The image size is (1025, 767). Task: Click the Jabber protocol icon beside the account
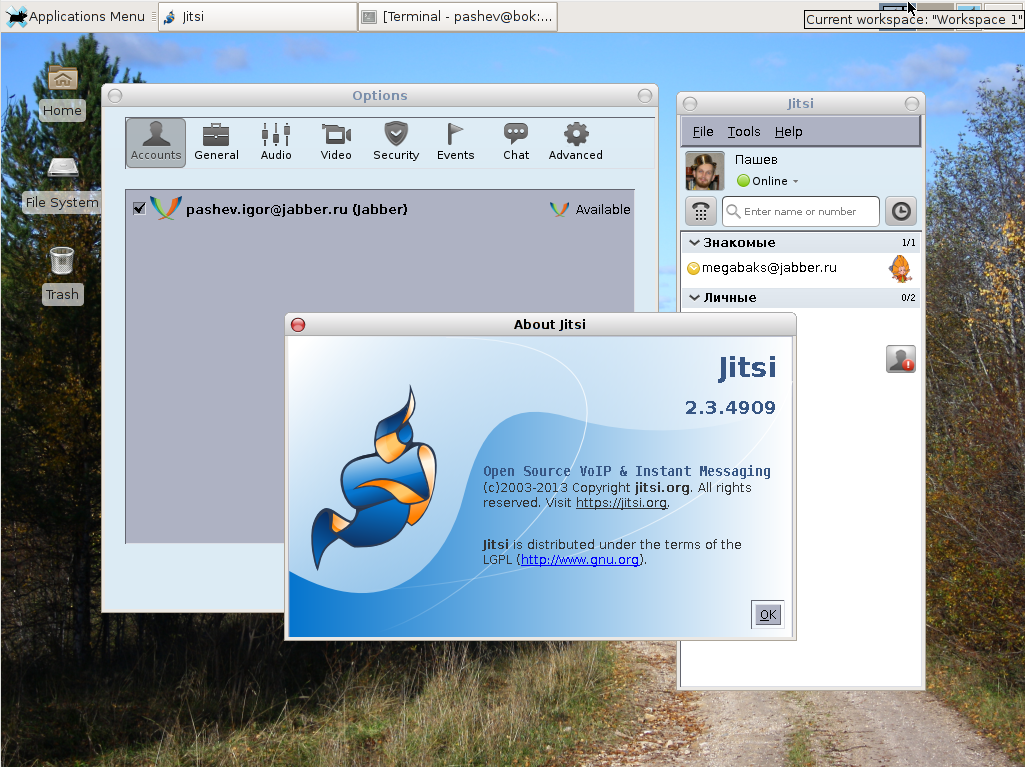pyautogui.click(x=165, y=209)
